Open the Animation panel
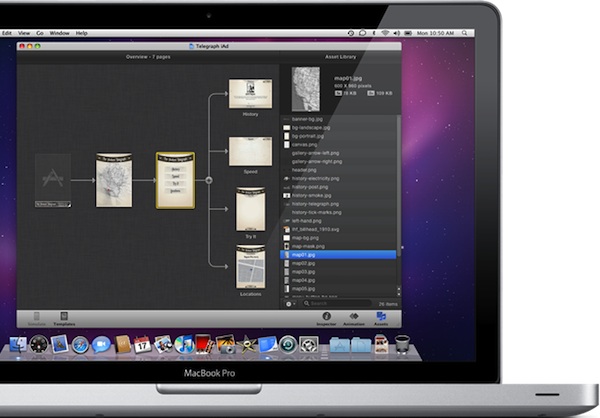600x418 pixels. tap(354, 317)
